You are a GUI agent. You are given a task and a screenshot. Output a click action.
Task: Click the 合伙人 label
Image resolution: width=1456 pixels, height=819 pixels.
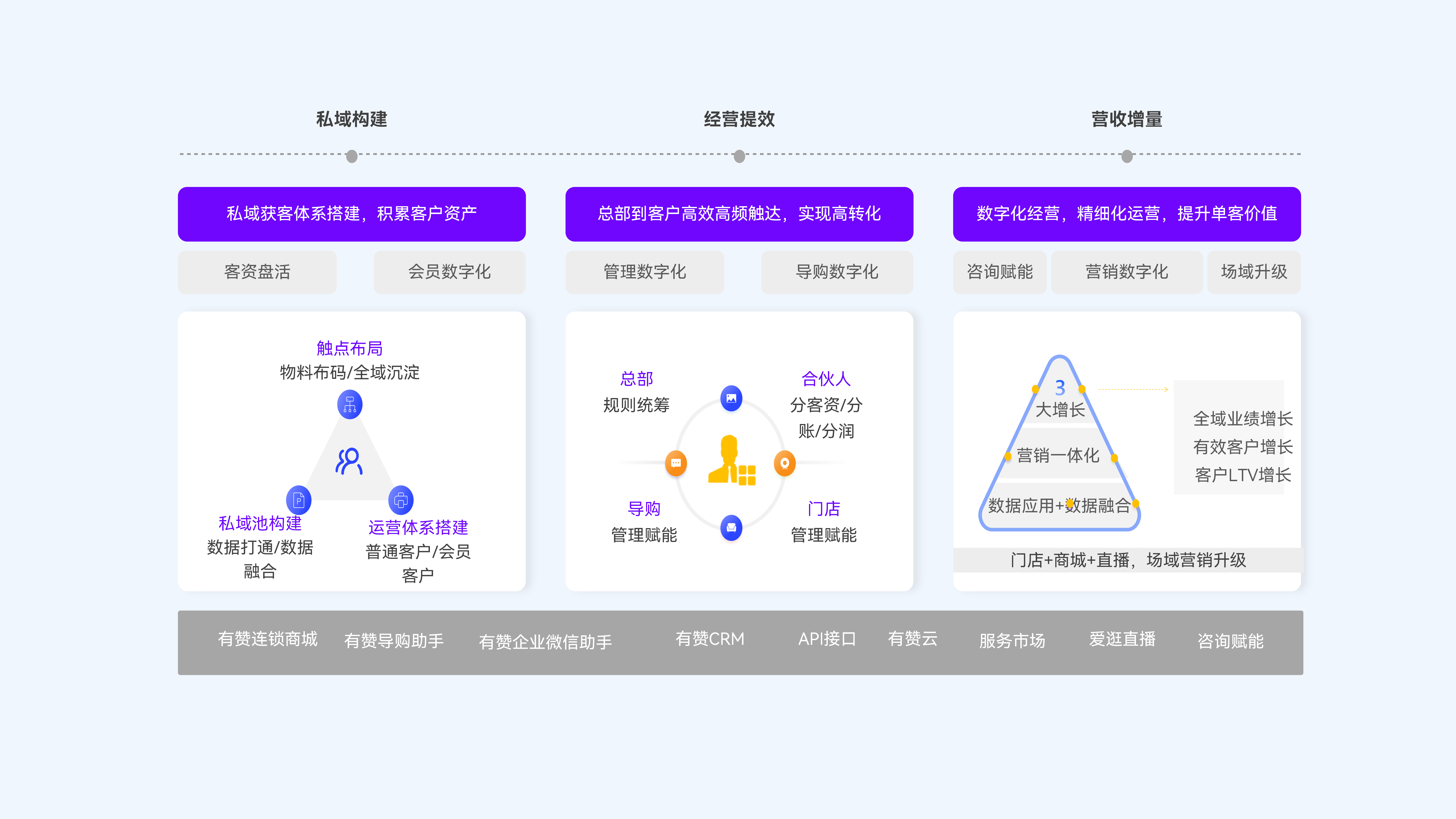pyautogui.click(x=826, y=379)
